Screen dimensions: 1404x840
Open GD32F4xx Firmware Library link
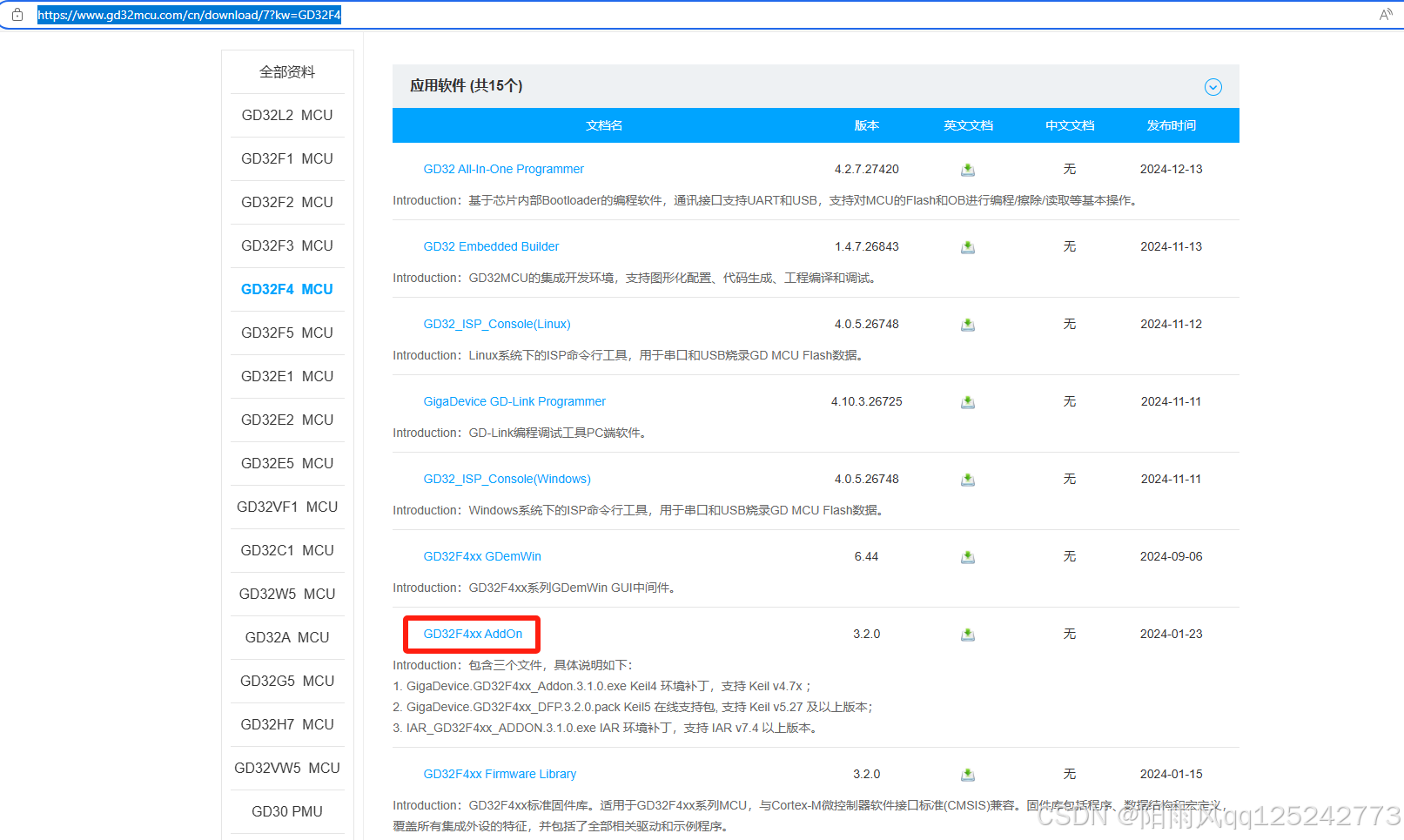pyautogui.click(x=500, y=774)
